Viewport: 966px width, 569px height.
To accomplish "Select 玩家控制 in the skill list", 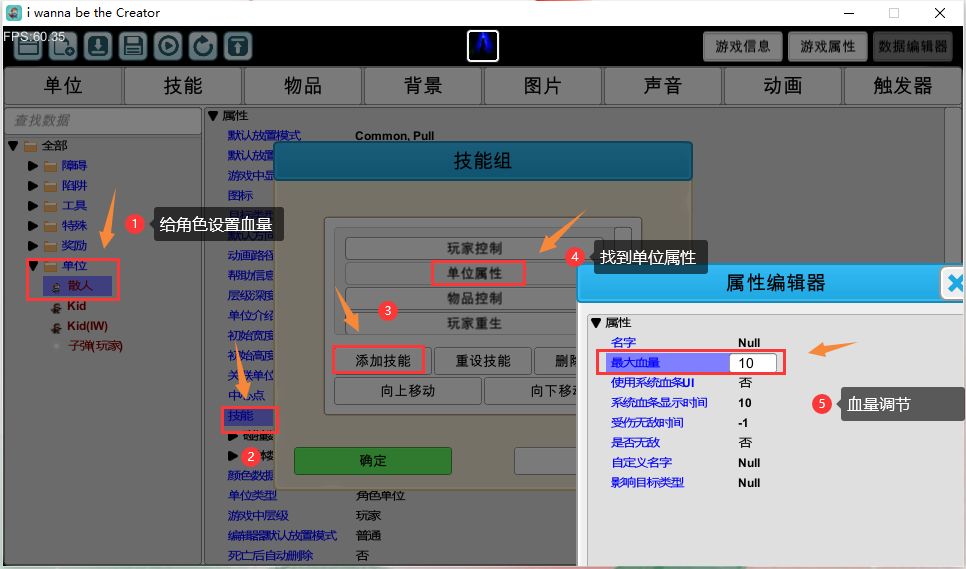I will tap(474, 248).
